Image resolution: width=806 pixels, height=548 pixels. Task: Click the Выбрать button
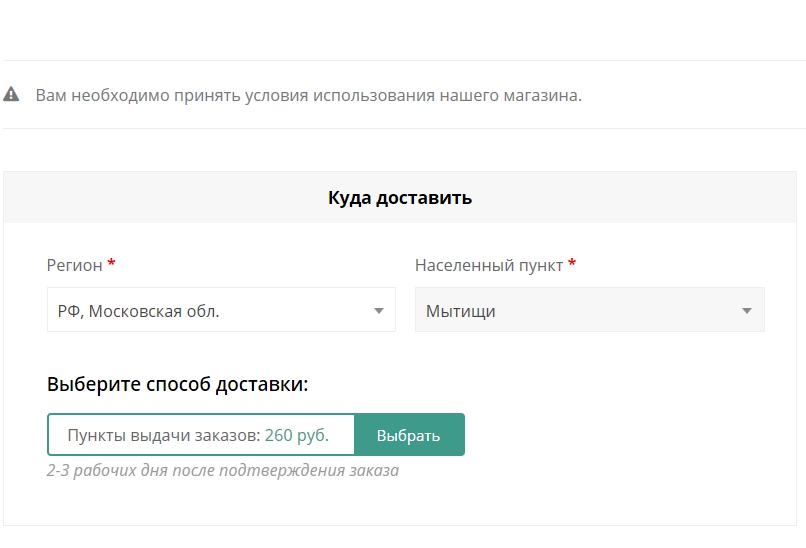coord(409,435)
